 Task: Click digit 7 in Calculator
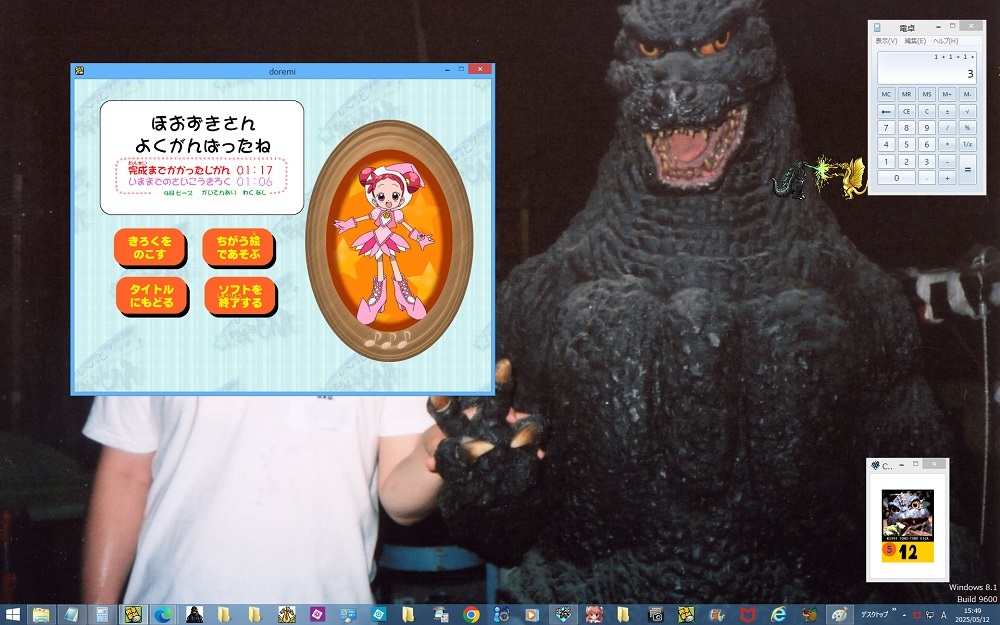click(886, 128)
